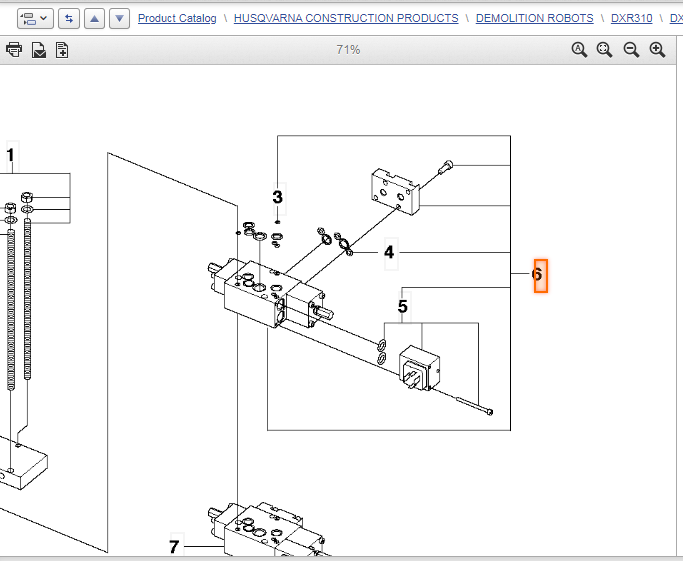
Task: Open HUSQVARNA CONSTRUCTION PRODUCTS breadcrumb
Action: coord(346,18)
